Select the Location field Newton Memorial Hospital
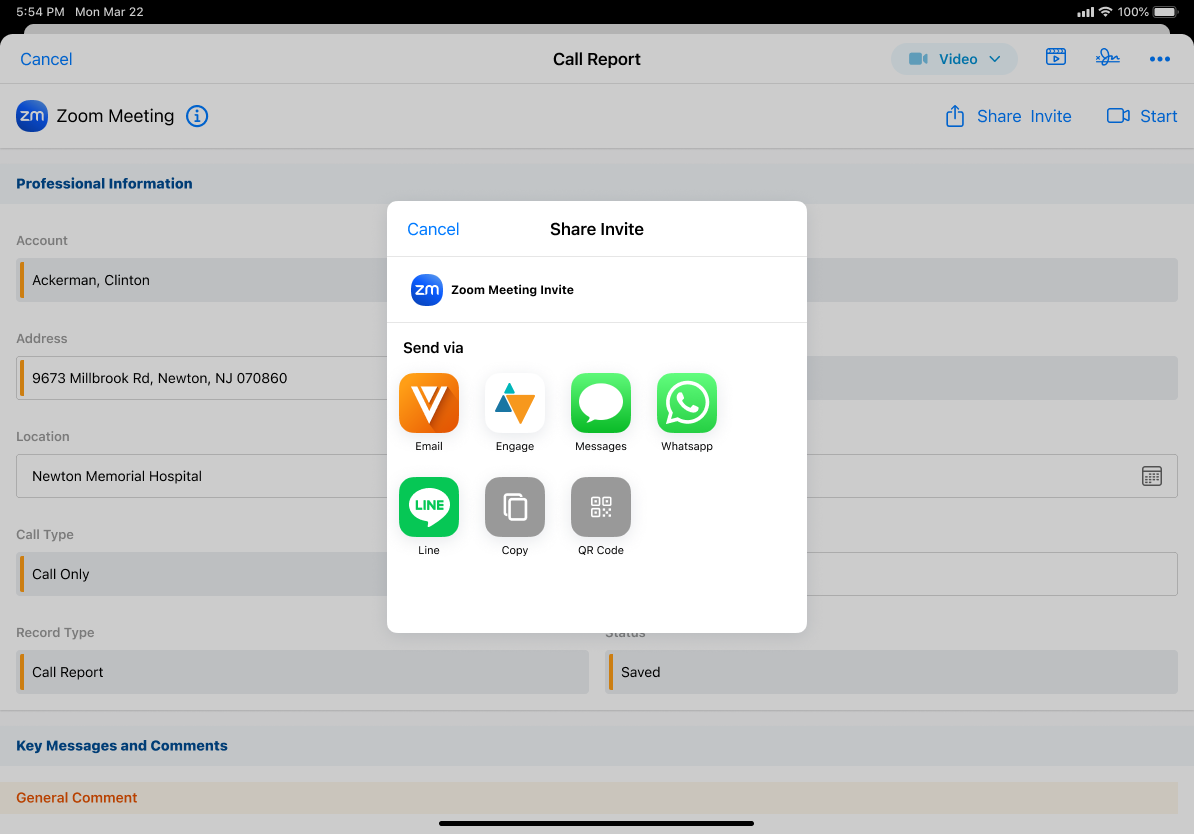 pos(200,476)
